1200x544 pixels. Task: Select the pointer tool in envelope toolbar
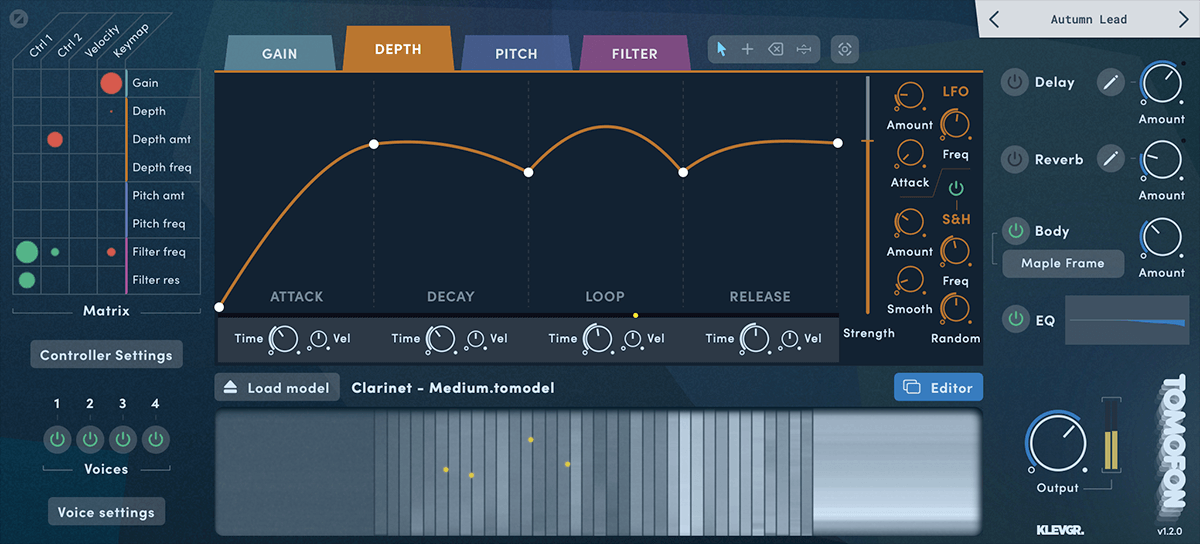(x=722, y=49)
